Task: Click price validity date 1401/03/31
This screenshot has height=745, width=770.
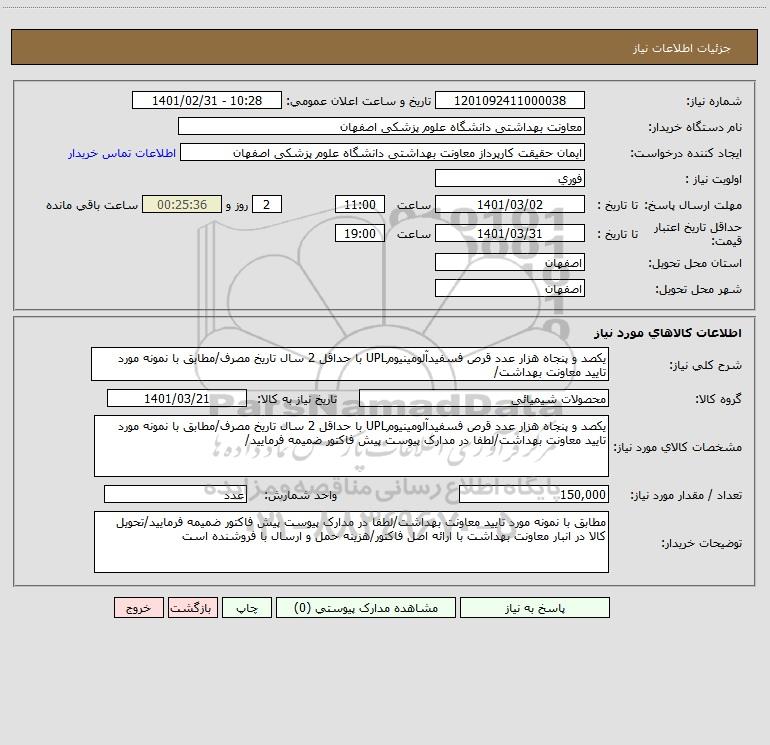Action: pos(510,233)
